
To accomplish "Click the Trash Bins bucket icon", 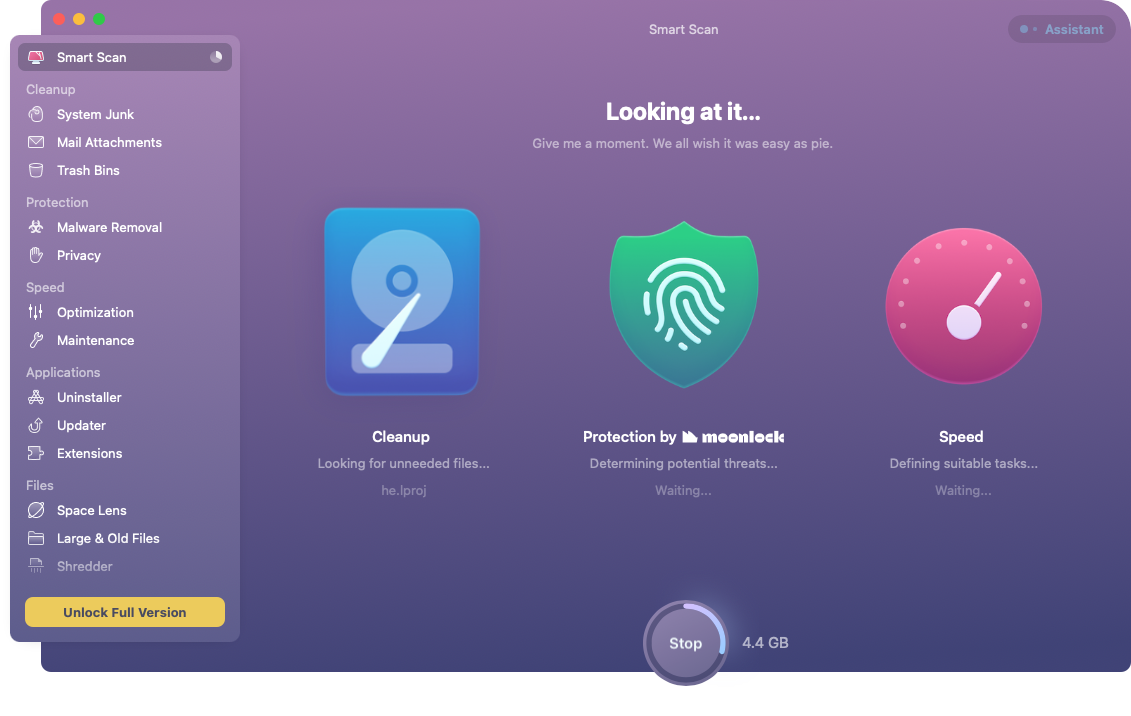I will pyautogui.click(x=36, y=170).
